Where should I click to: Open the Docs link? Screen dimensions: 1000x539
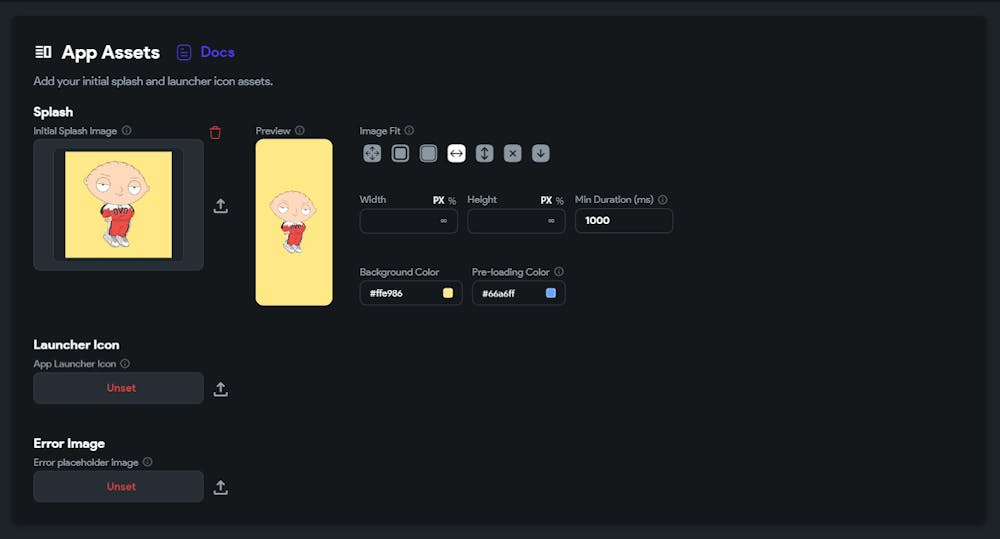pyautogui.click(x=217, y=52)
